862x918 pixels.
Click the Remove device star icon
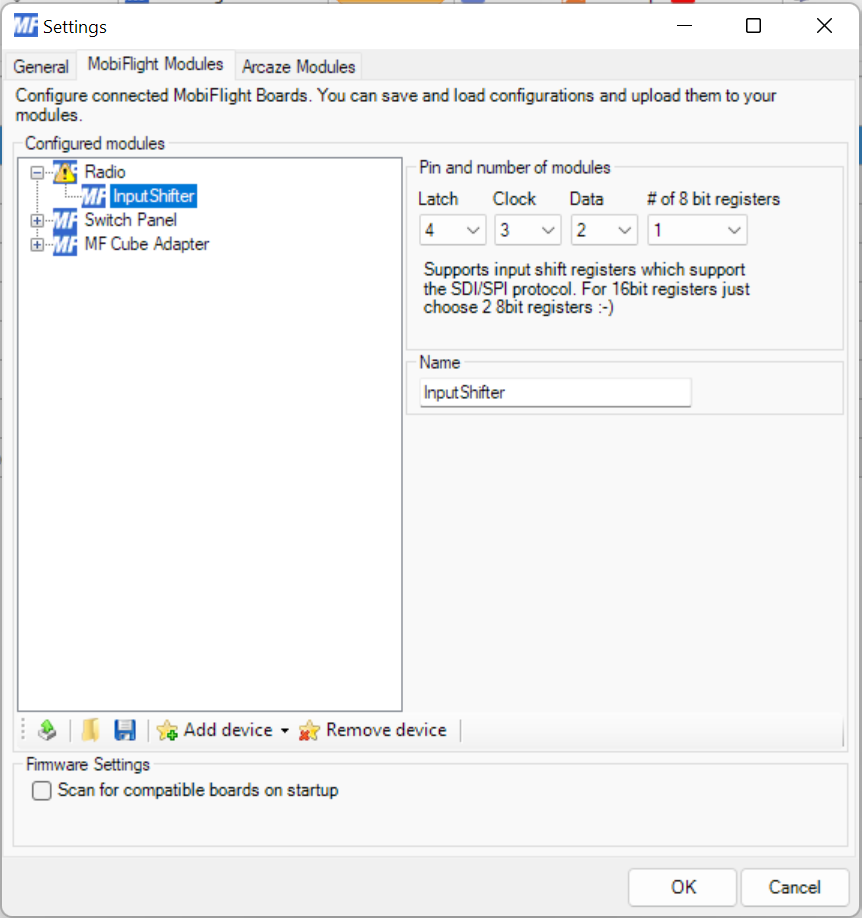pos(309,730)
